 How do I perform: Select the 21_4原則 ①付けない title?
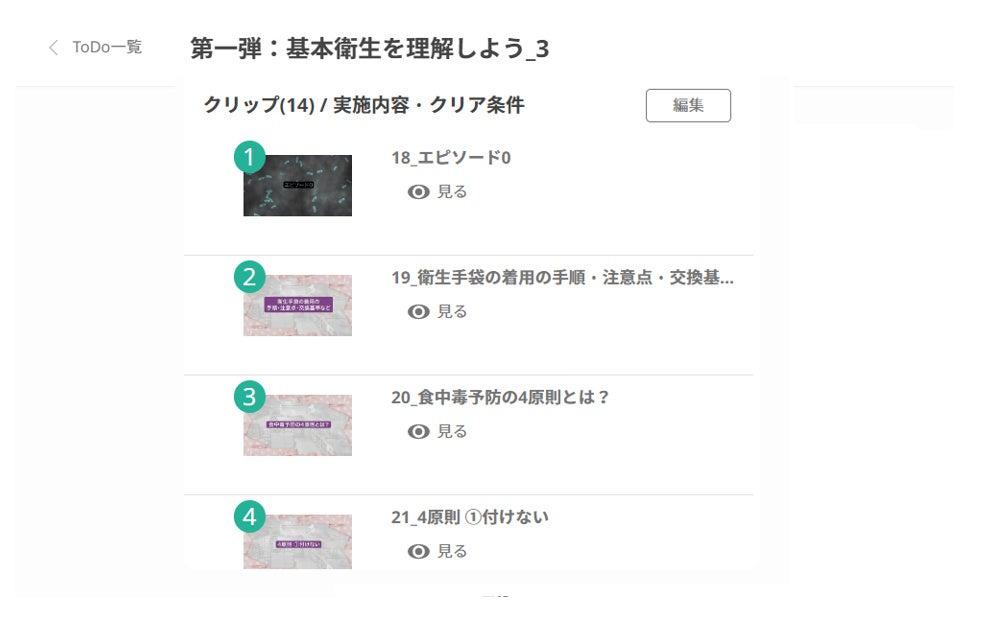[470, 517]
